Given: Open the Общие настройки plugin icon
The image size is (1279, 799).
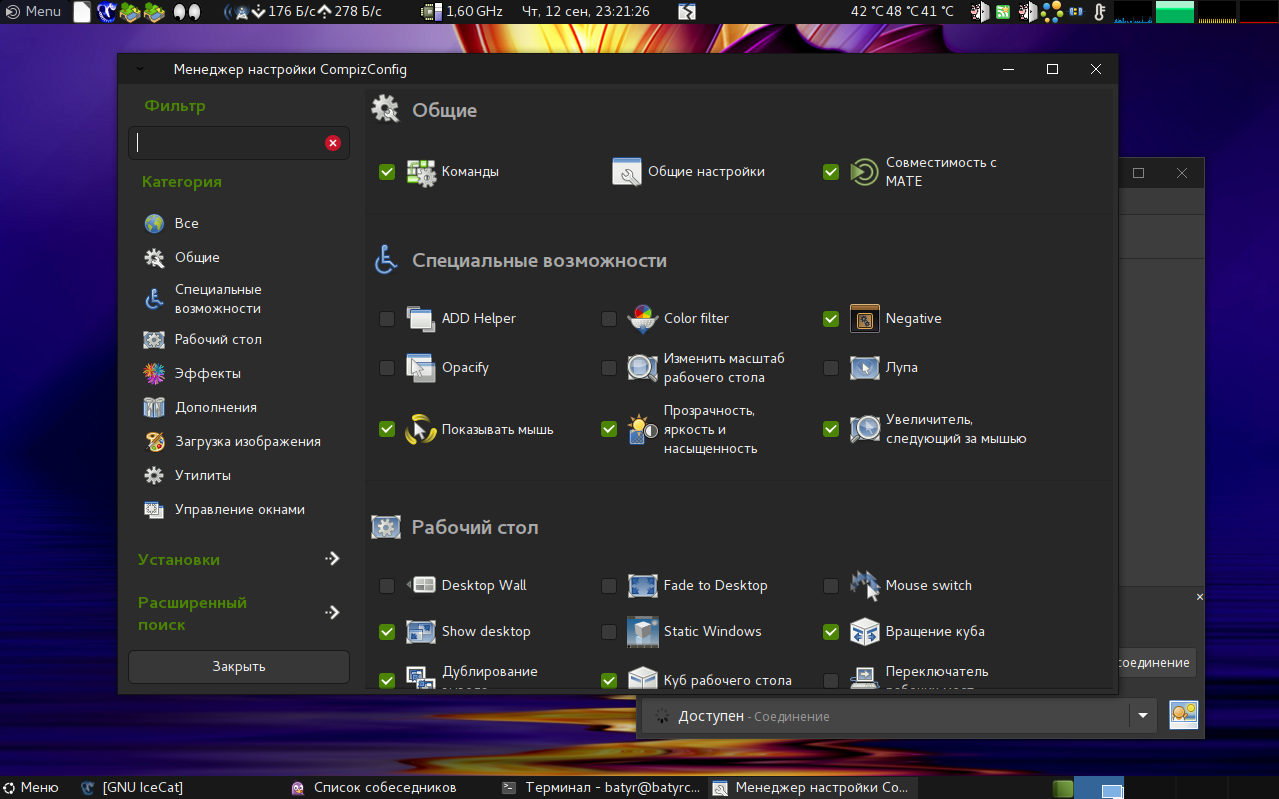Looking at the screenshot, I should pos(627,172).
